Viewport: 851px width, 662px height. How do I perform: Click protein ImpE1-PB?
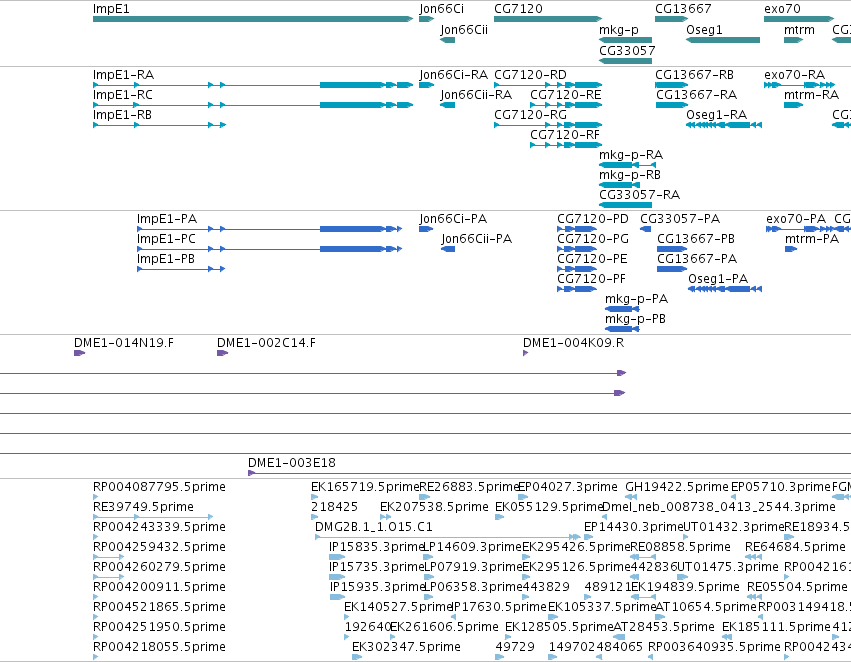[181, 269]
